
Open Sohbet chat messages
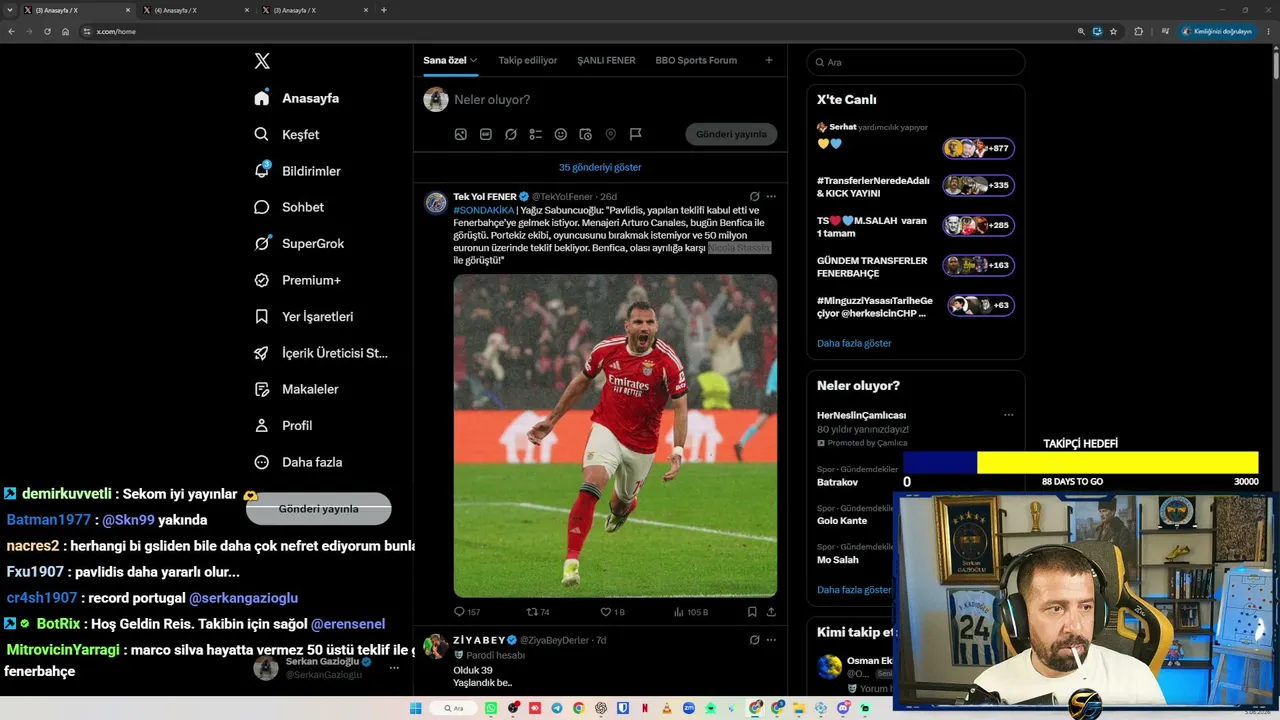[289, 207]
